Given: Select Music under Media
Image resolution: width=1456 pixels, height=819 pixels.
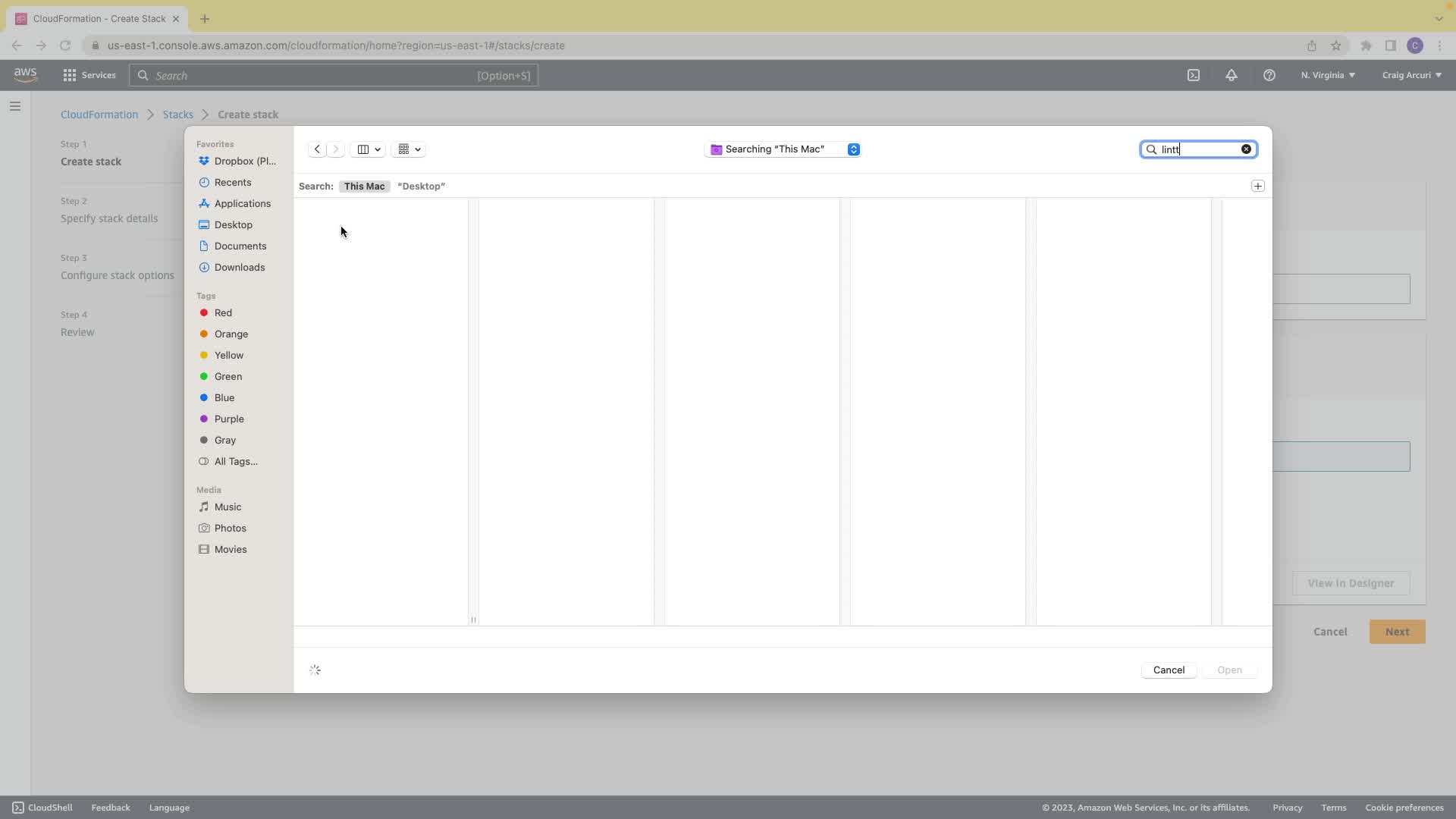Looking at the screenshot, I should [x=227, y=507].
